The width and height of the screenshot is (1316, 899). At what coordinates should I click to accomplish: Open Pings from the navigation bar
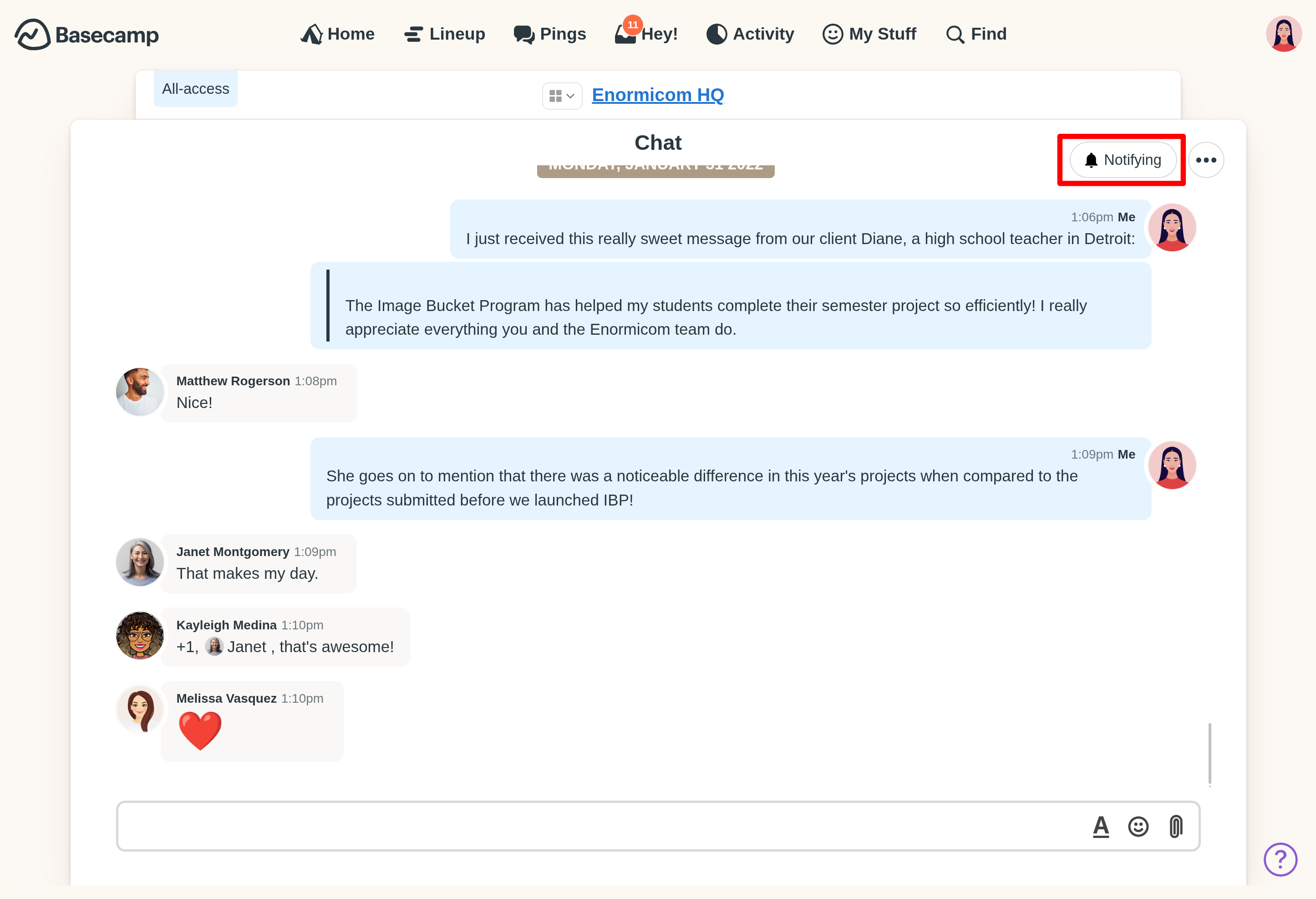pos(550,34)
